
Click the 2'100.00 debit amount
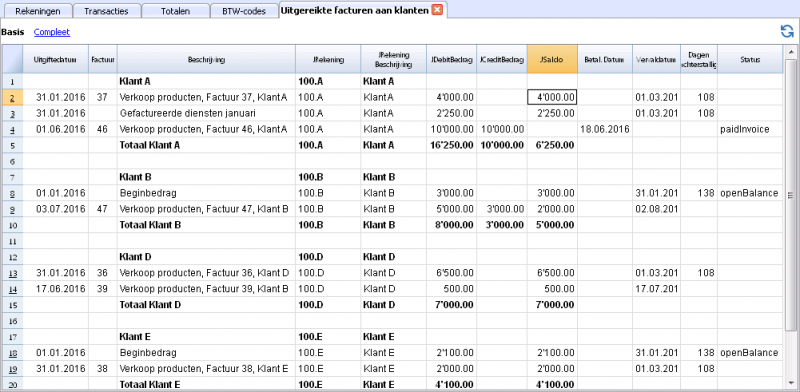click(x=455, y=352)
